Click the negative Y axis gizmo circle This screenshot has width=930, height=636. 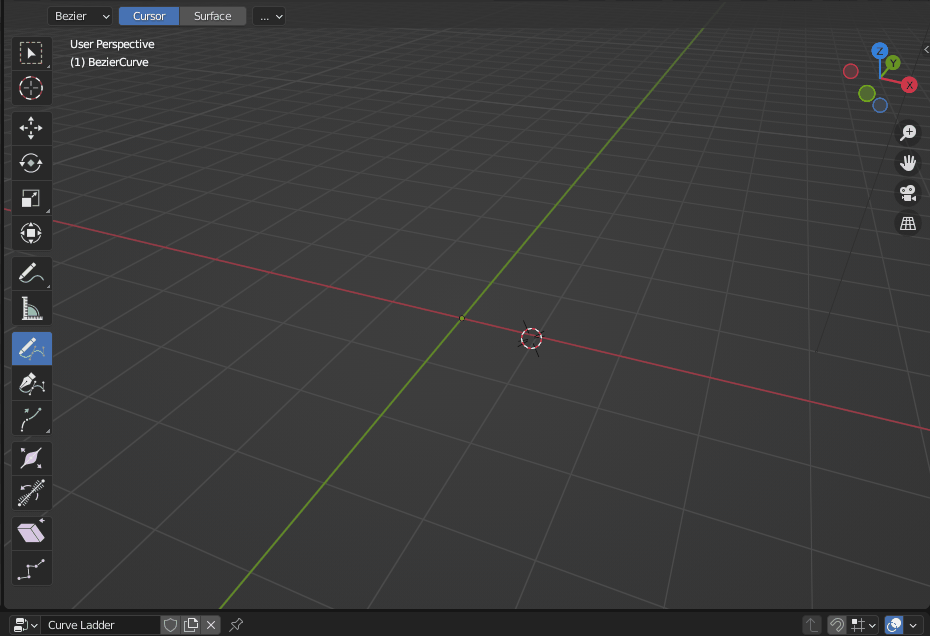[x=867, y=93]
